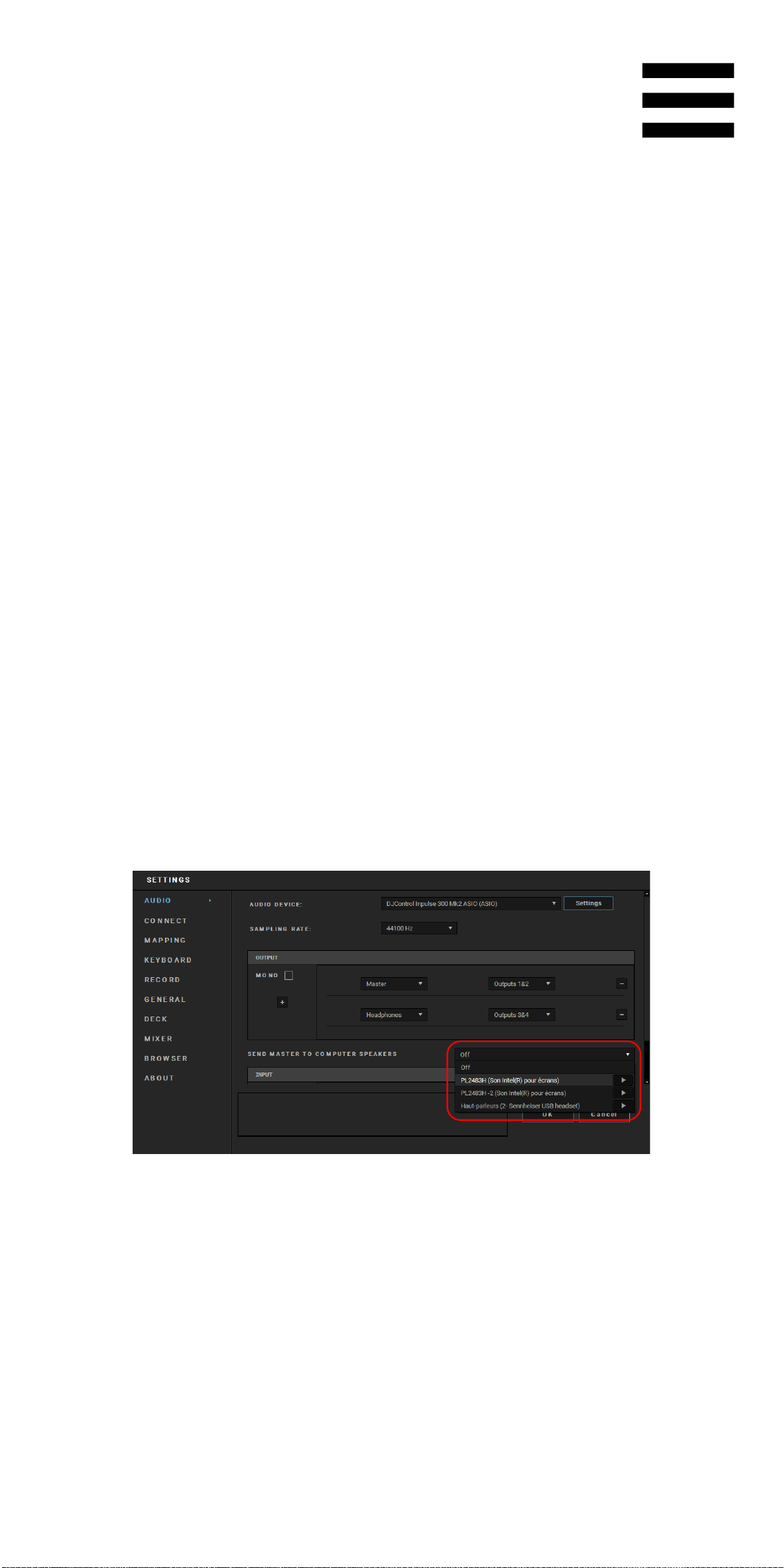Click the plus icon to add output
The image size is (784, 1568).
click(x=282, y=1002)
